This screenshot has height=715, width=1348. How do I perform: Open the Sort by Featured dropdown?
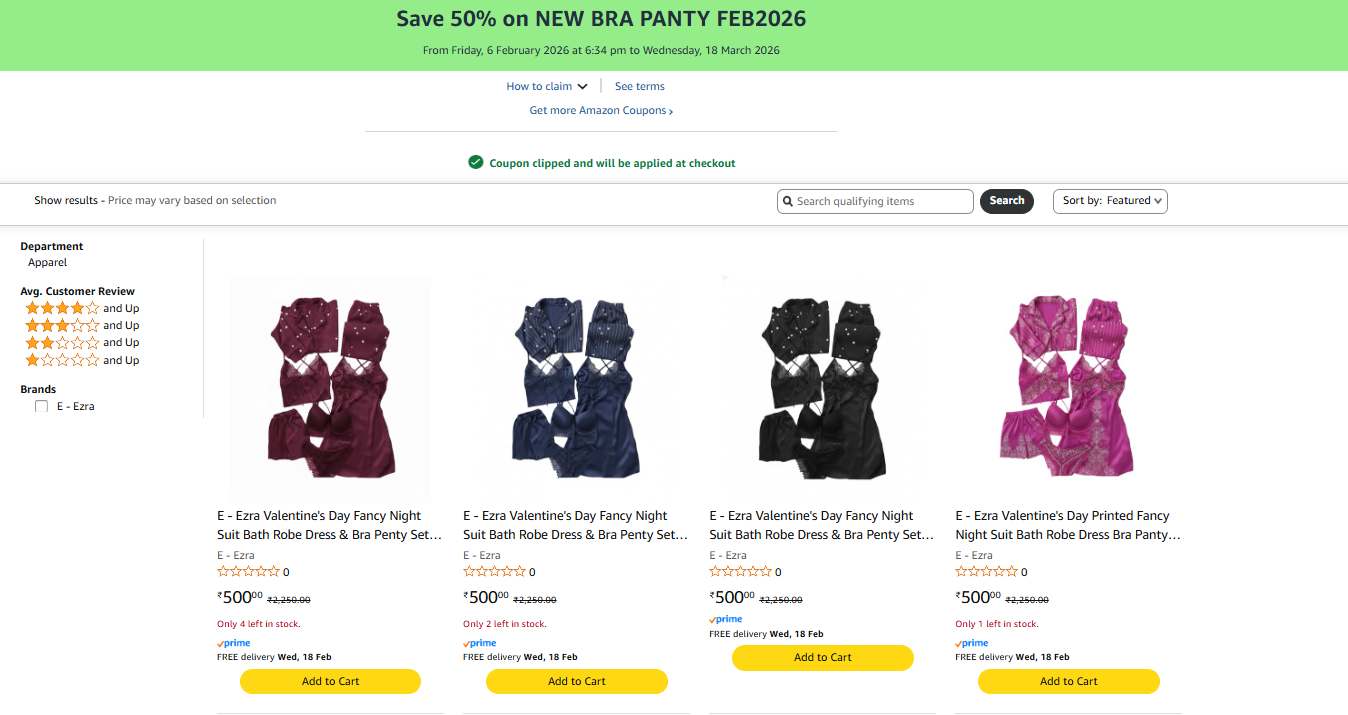point(1110,201)
